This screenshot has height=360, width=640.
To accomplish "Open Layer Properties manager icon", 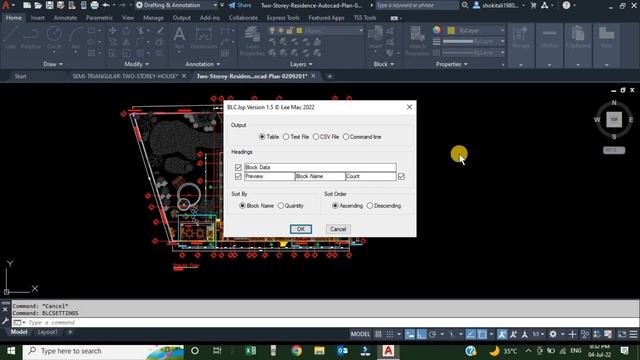I will pyautogui.click(x=252, y=40).
